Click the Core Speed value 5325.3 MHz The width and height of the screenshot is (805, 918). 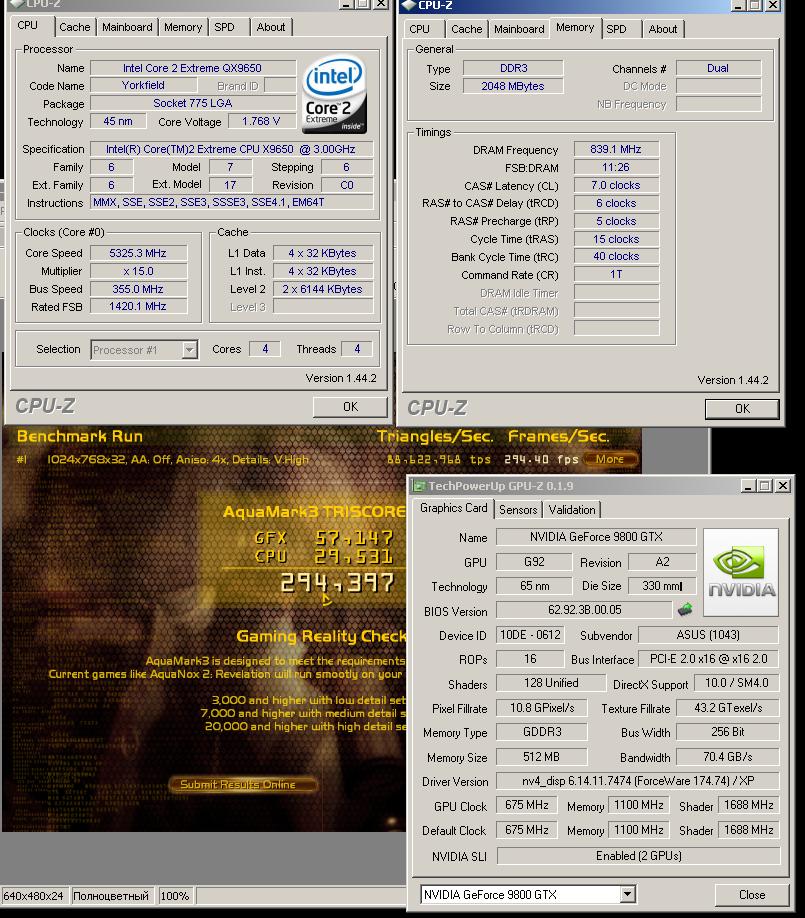(x=138, y=254)
